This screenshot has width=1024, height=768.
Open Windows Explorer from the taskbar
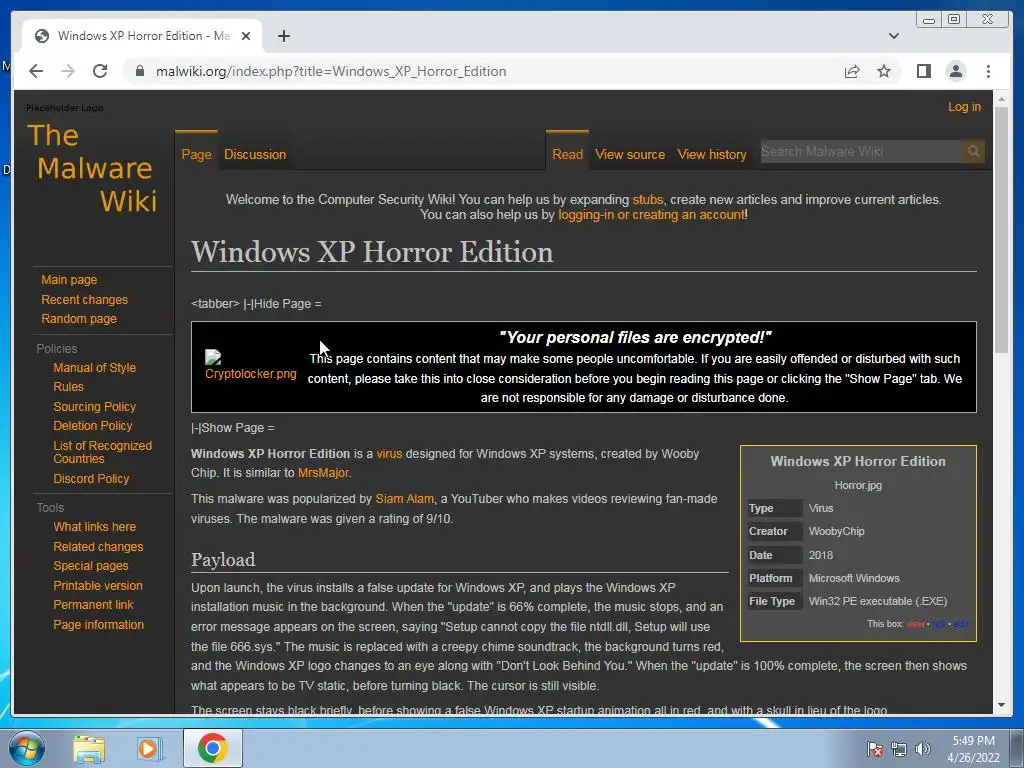(89, 748)
